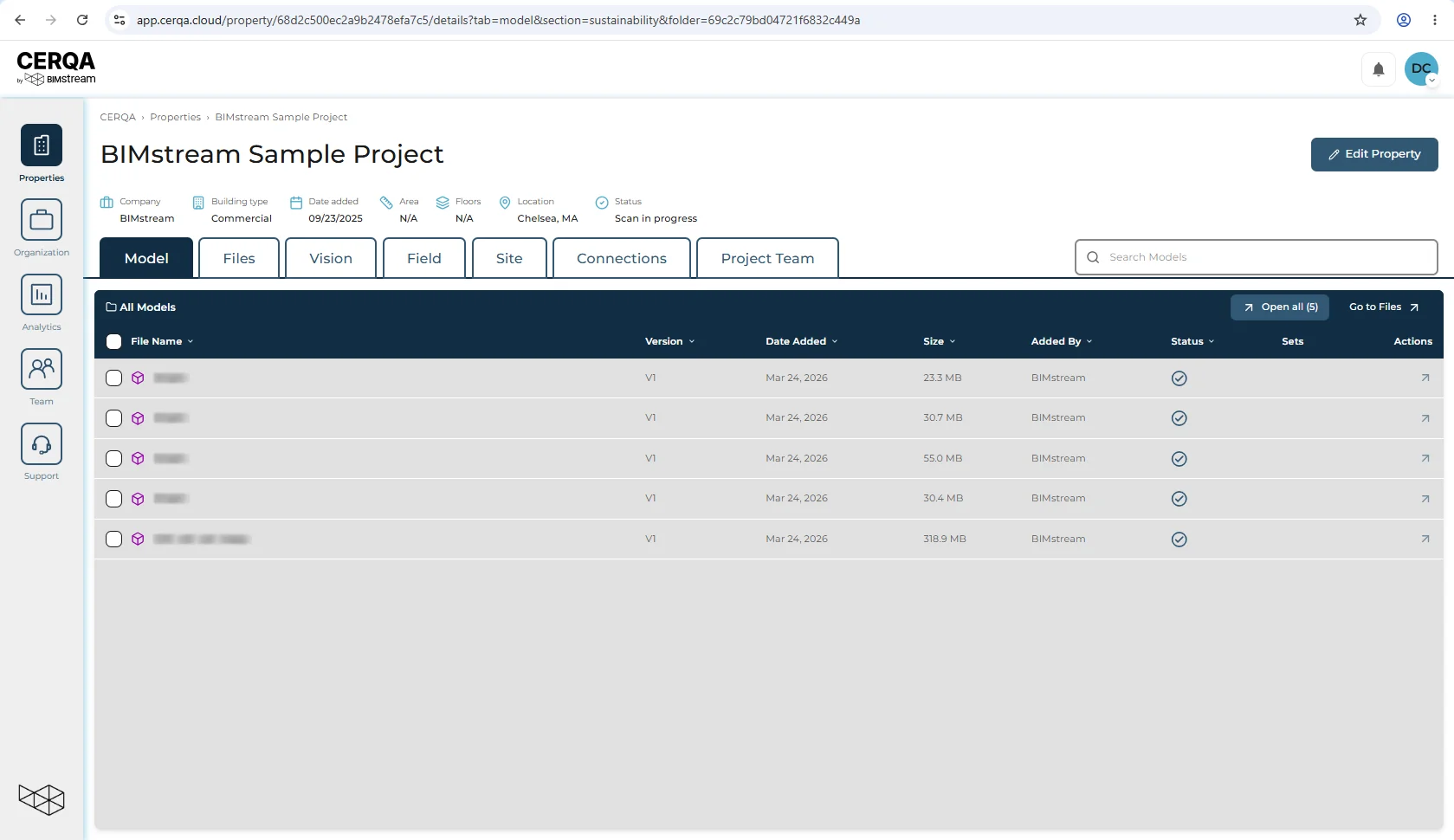Check the checkbox for the 30.7 MB model
The width and height of the screenshot is (1454, 840).
113,418
